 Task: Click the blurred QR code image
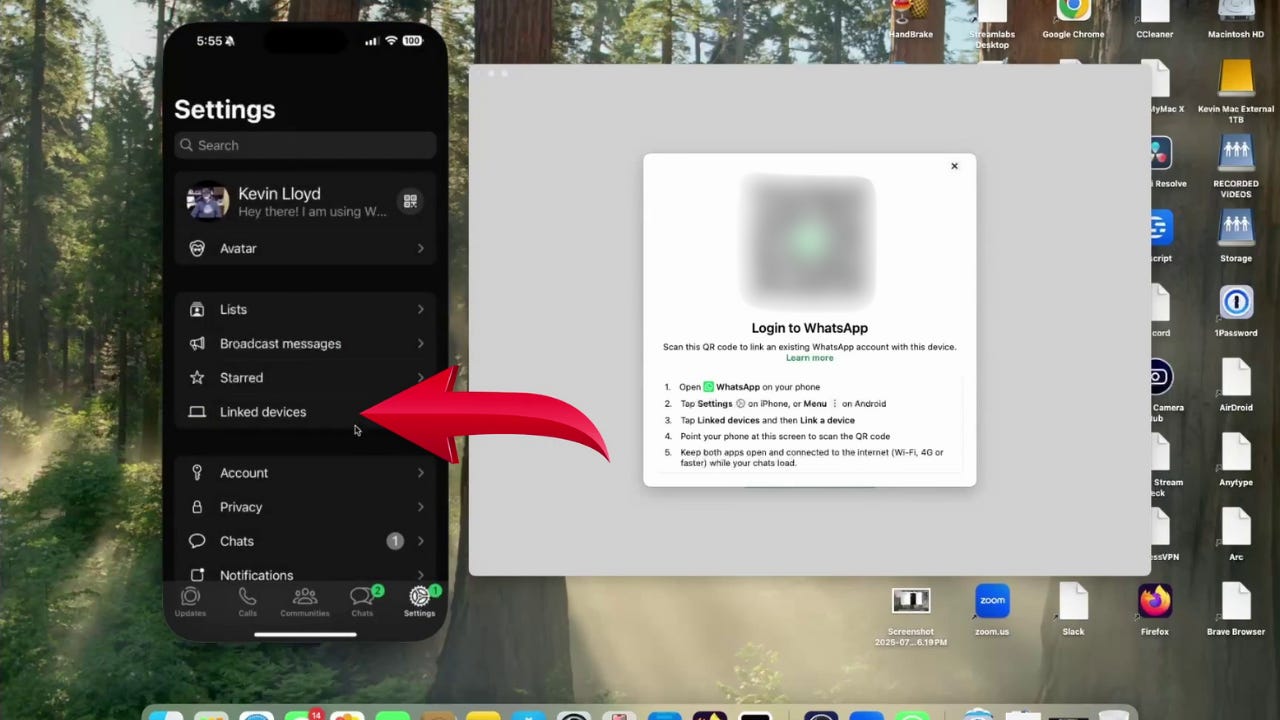[808, 241]
